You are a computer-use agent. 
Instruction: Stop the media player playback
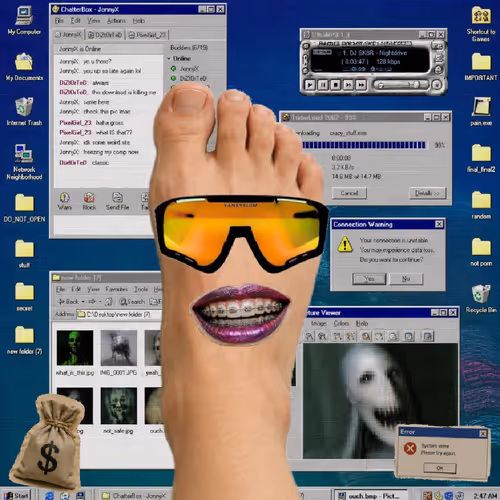point(336,85)
